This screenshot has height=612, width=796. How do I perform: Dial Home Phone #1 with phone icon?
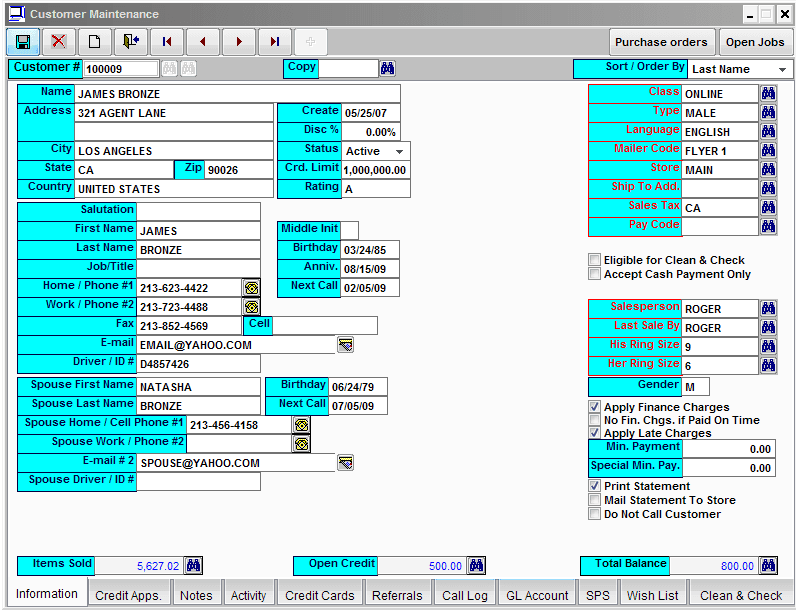(251, 288)
